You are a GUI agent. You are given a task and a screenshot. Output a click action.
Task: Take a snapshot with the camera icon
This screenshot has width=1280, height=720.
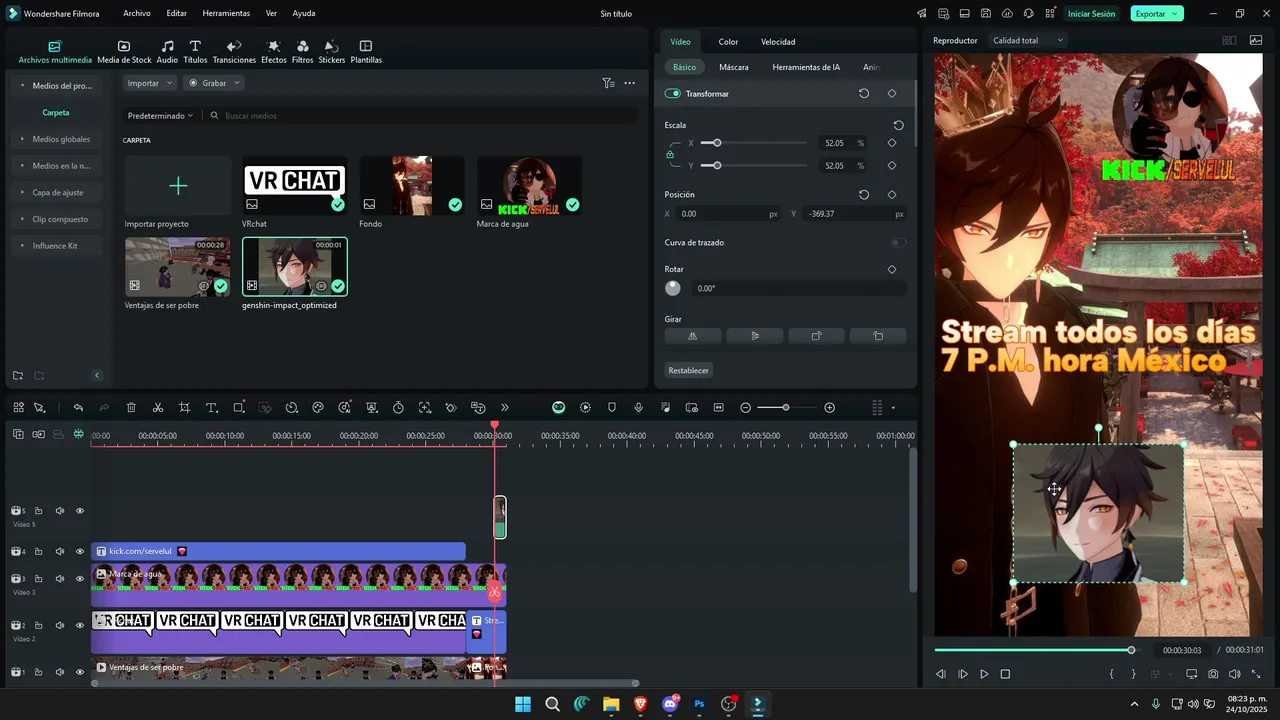click(1213, 674)
